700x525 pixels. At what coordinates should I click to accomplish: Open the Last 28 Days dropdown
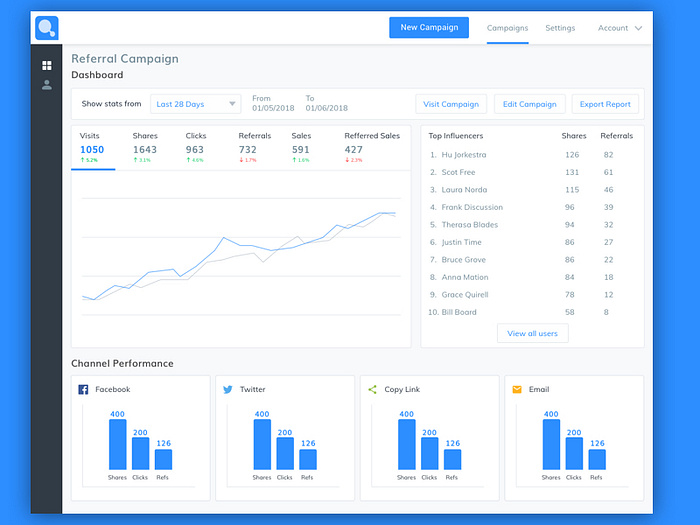click(196, 104)
